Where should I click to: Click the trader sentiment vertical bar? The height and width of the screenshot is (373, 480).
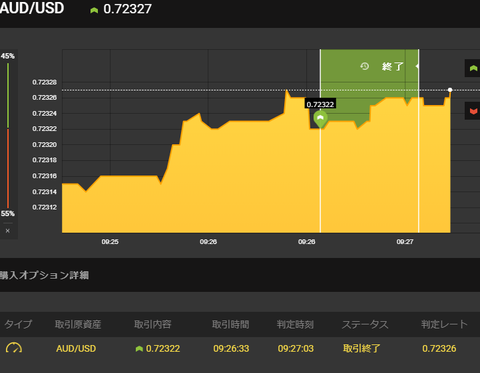(x=8, y=135)
